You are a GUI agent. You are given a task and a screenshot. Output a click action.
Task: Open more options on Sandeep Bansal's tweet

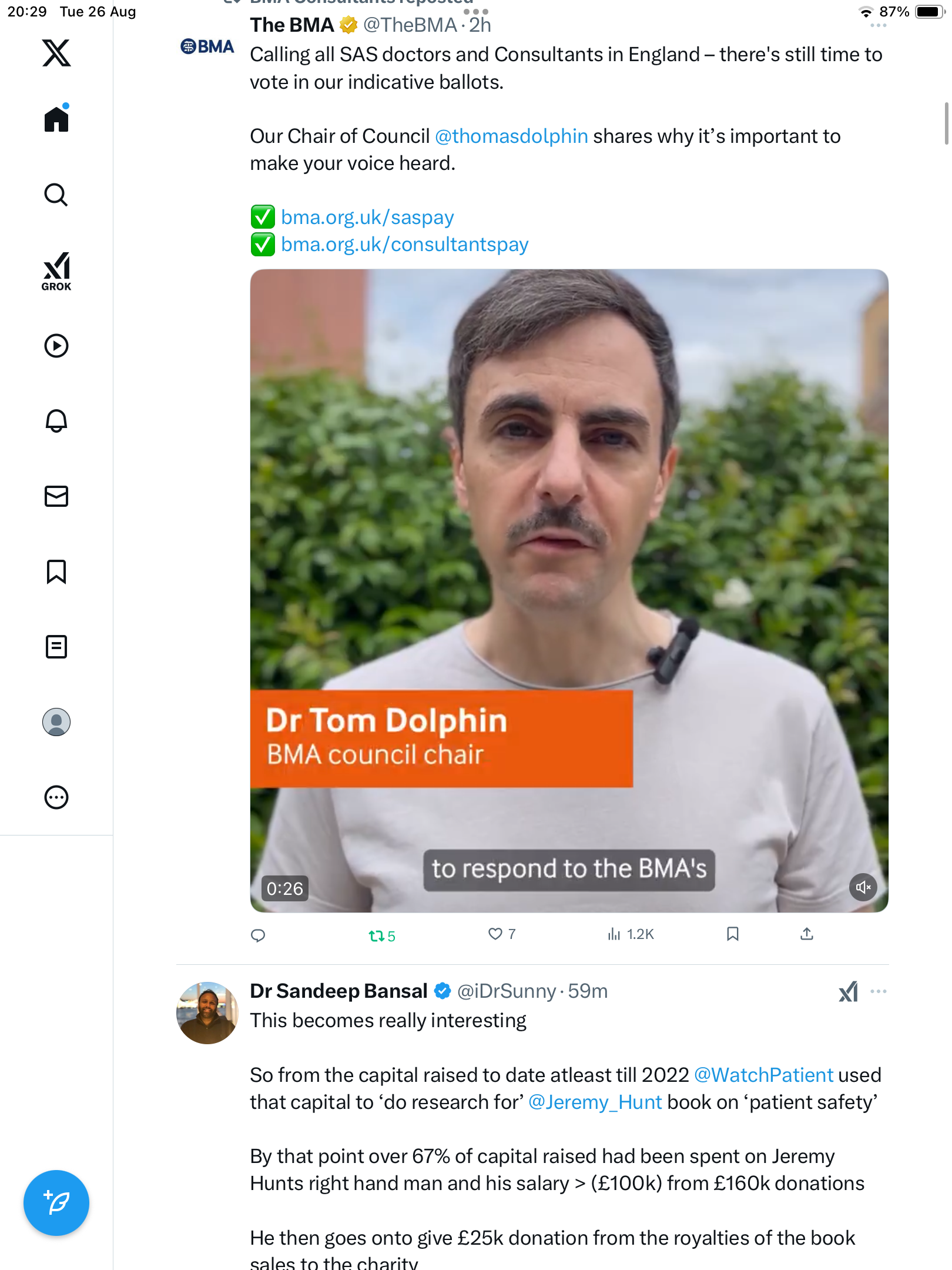879,992
